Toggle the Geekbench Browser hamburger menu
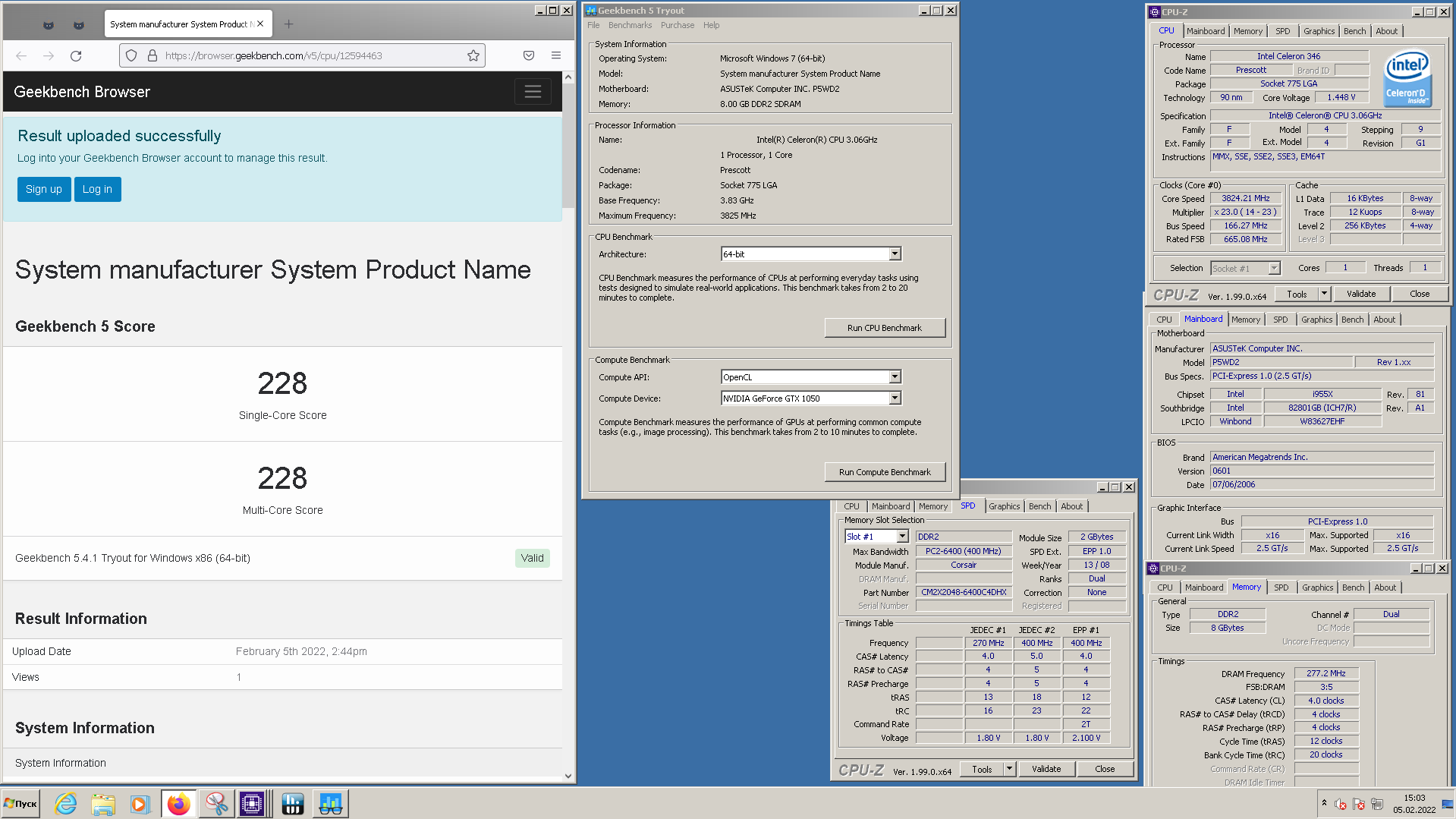The height and width of the screenshot is (819, 1456). [533, 92]
